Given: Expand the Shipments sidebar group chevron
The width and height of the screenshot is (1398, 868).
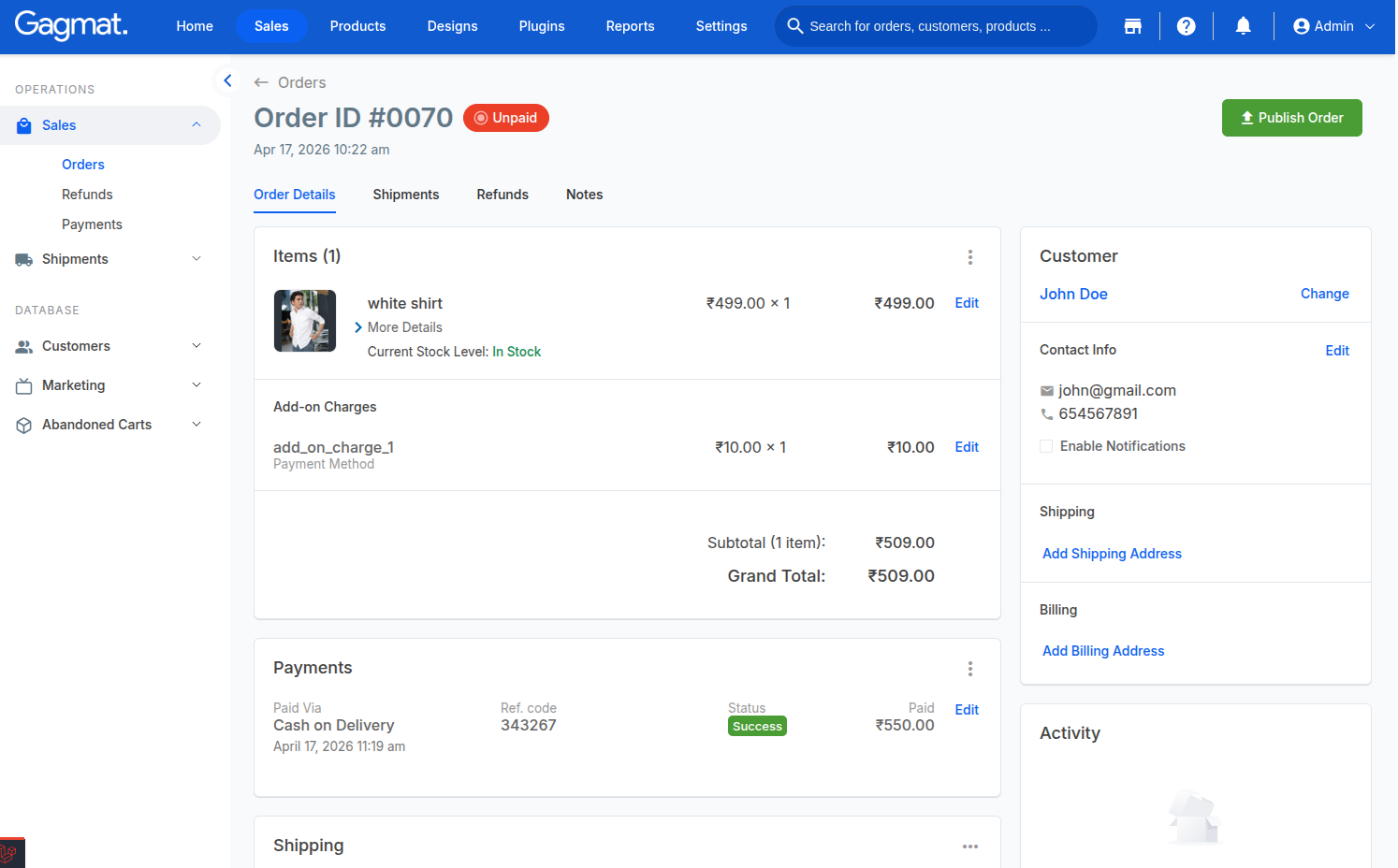Looking at the screenshot, I should tap(197, 259).
